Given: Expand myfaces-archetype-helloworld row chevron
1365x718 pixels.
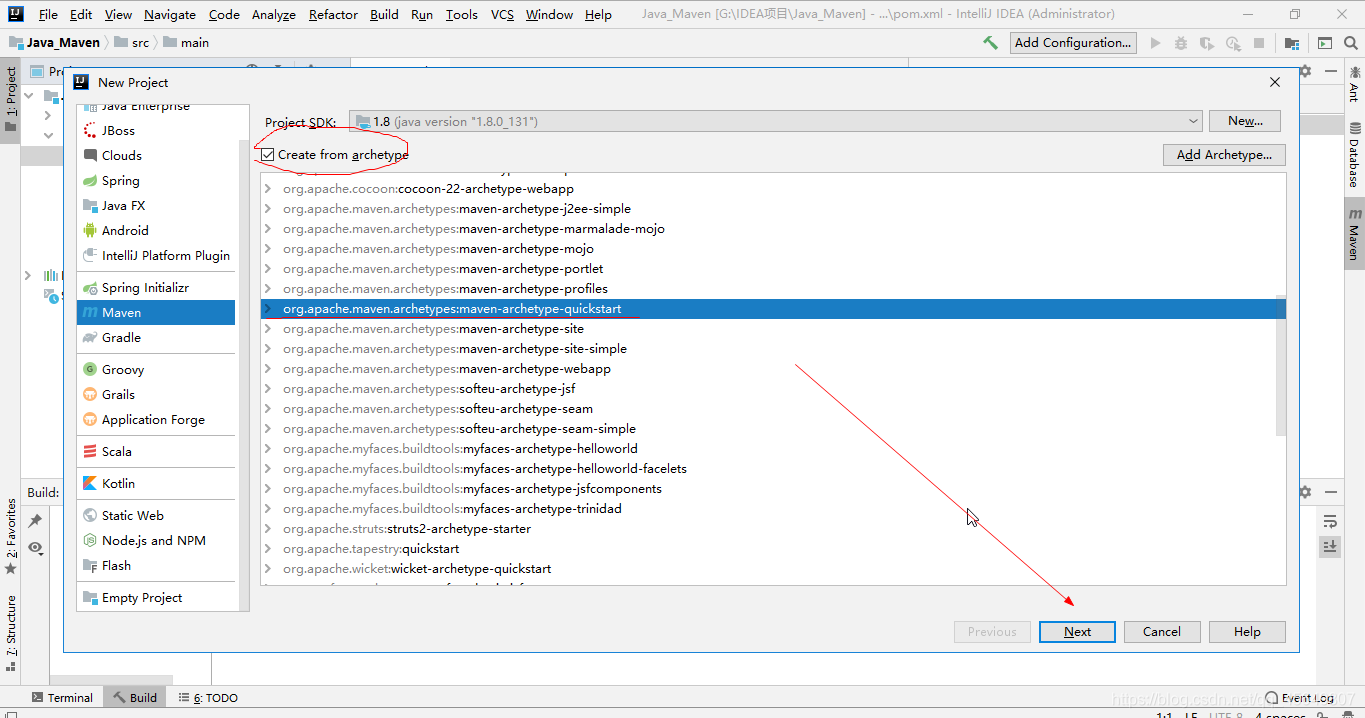Looking at the screenshot, I should [268, 449].
